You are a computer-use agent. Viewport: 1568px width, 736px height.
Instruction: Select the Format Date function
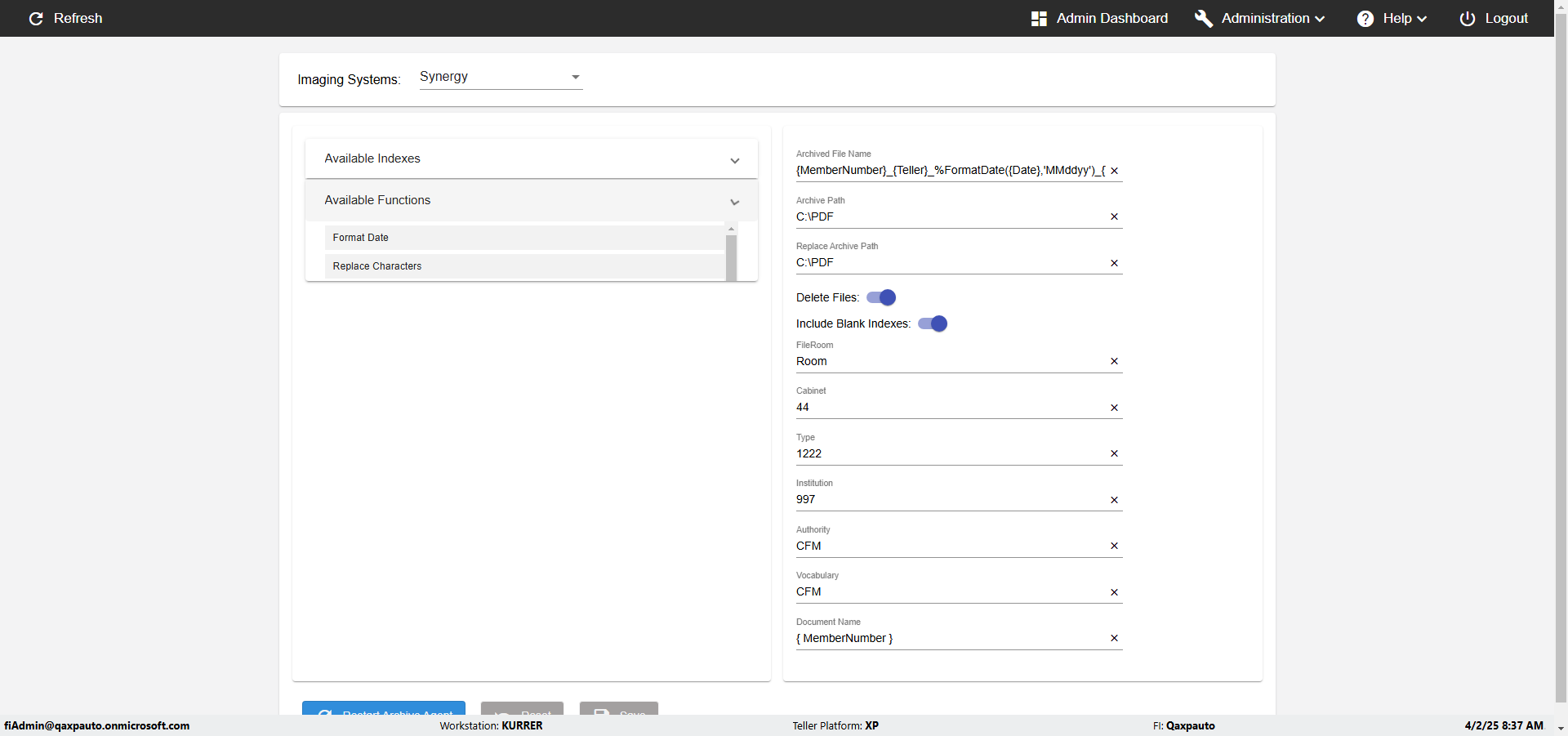(x=524, y=238)
